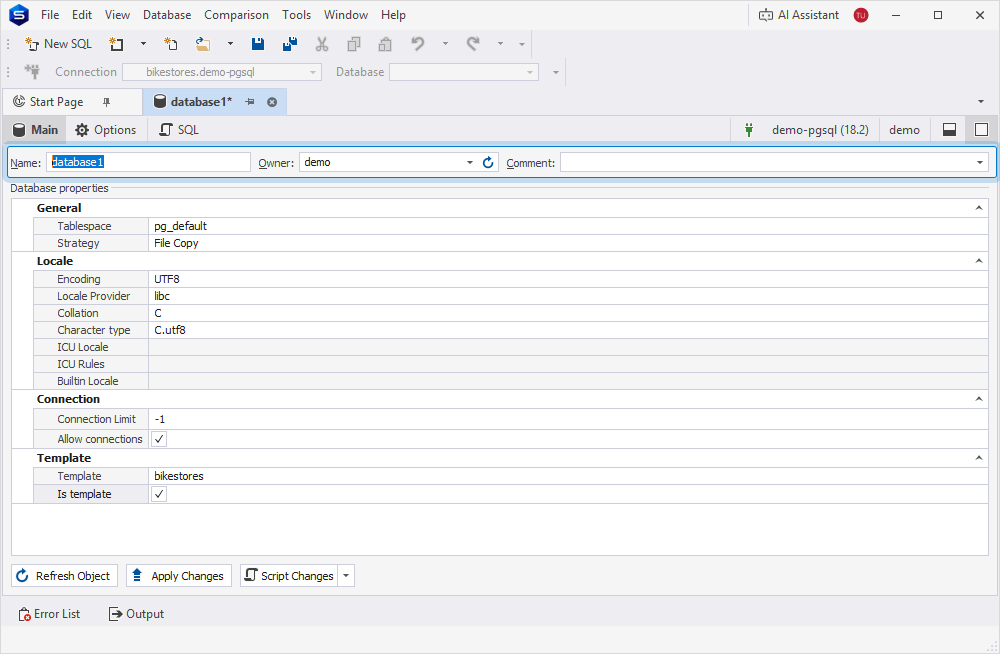Viewport: 1000px width, 654px height.
Task: Click the Refresh Object button
Action: click(64, 576)
